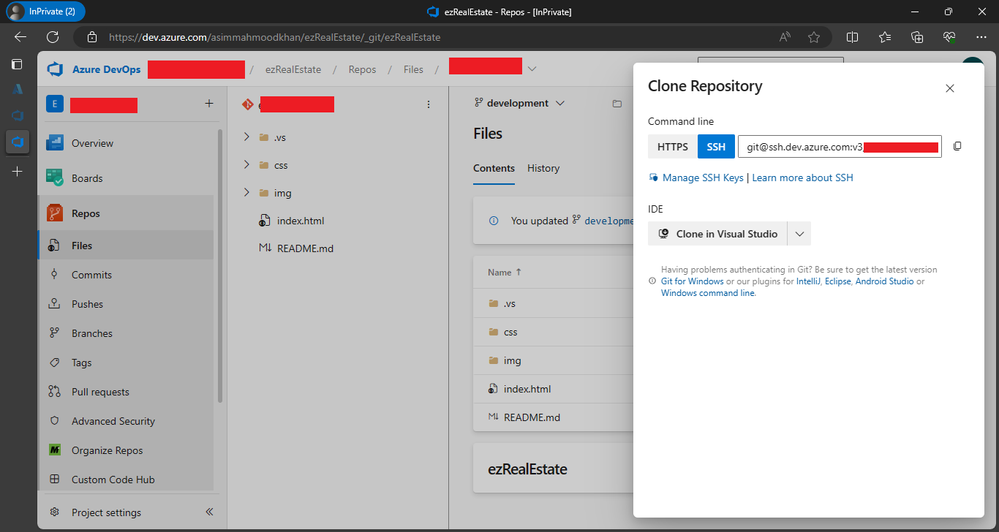Collapse the sidebar with double-chevron icon
The height and width of the screenshot is (532, 999).
[x=209, y=512]
